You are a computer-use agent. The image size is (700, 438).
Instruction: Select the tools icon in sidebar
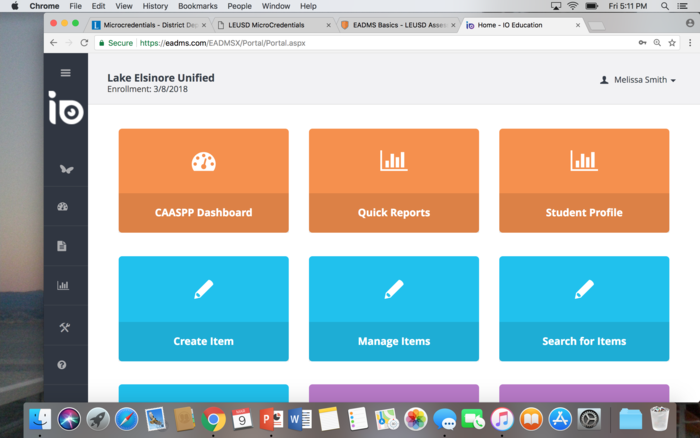[63, 327]
